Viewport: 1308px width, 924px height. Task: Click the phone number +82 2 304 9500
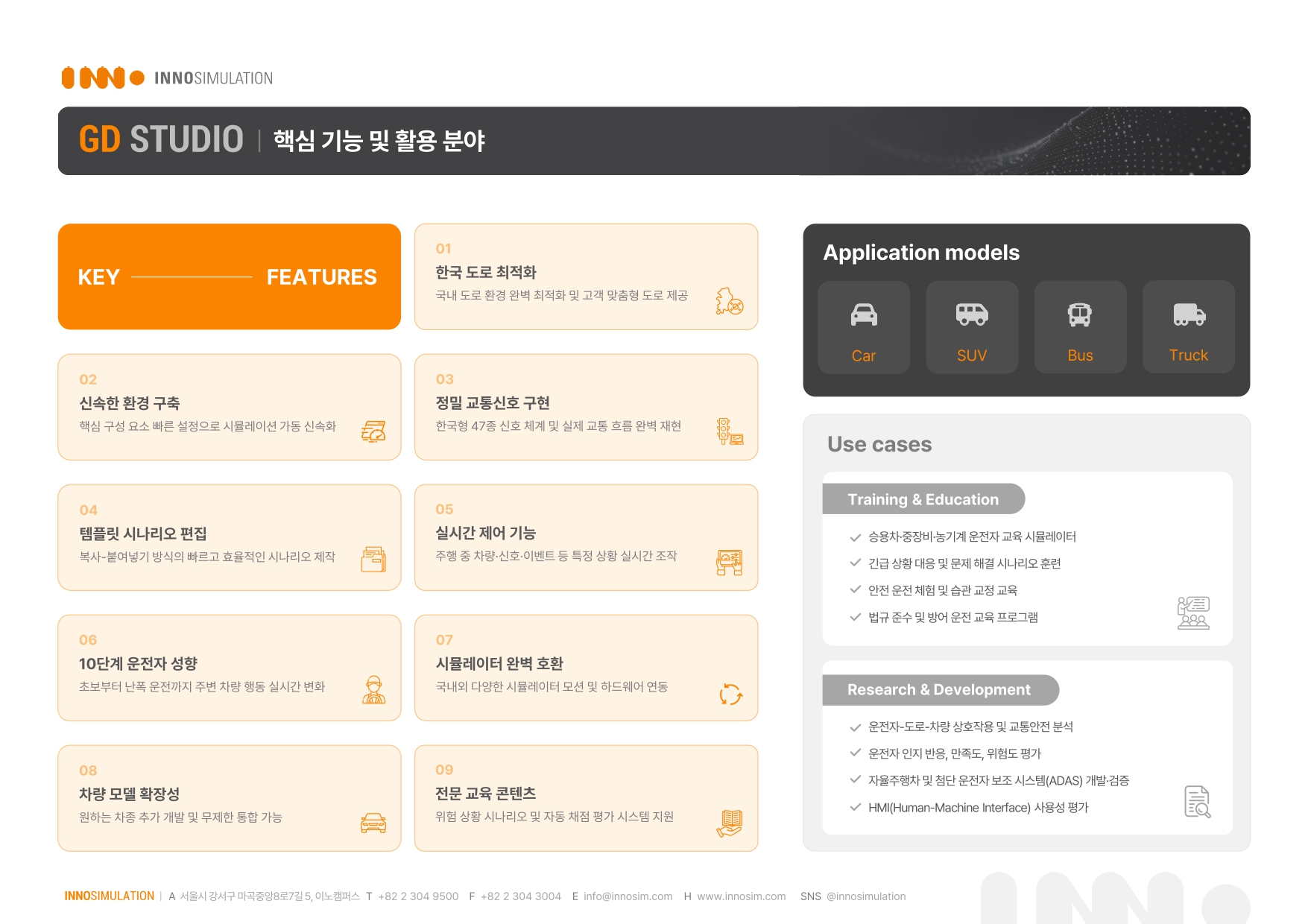[x=418, y=896]
